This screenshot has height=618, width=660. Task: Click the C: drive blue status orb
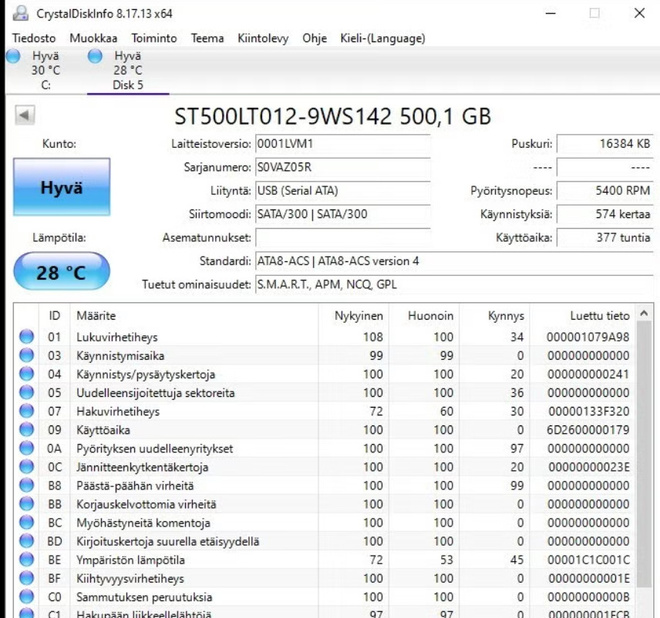point(13,56)
